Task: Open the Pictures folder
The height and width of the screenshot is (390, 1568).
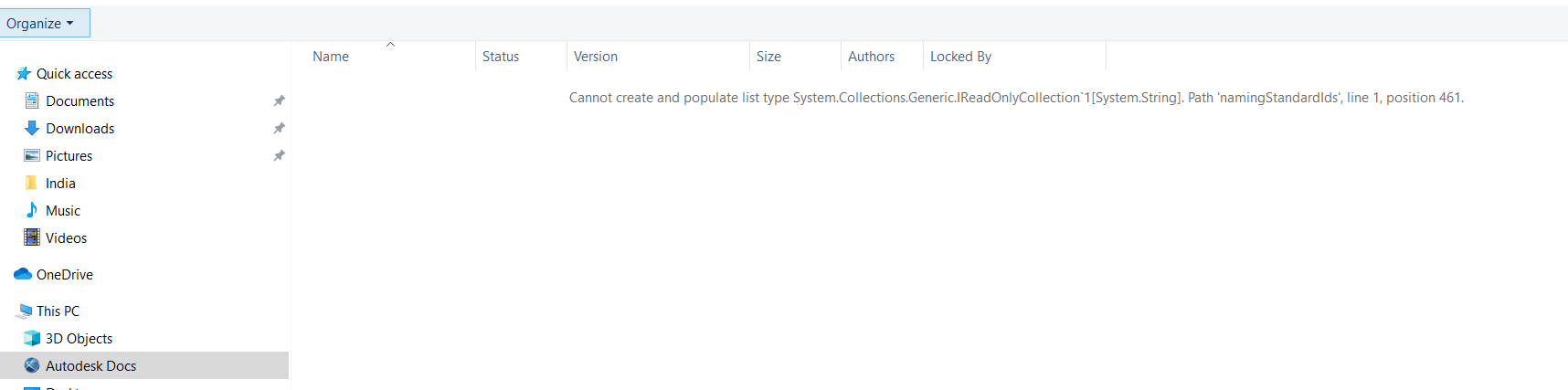Action: (x=69, y=155)
